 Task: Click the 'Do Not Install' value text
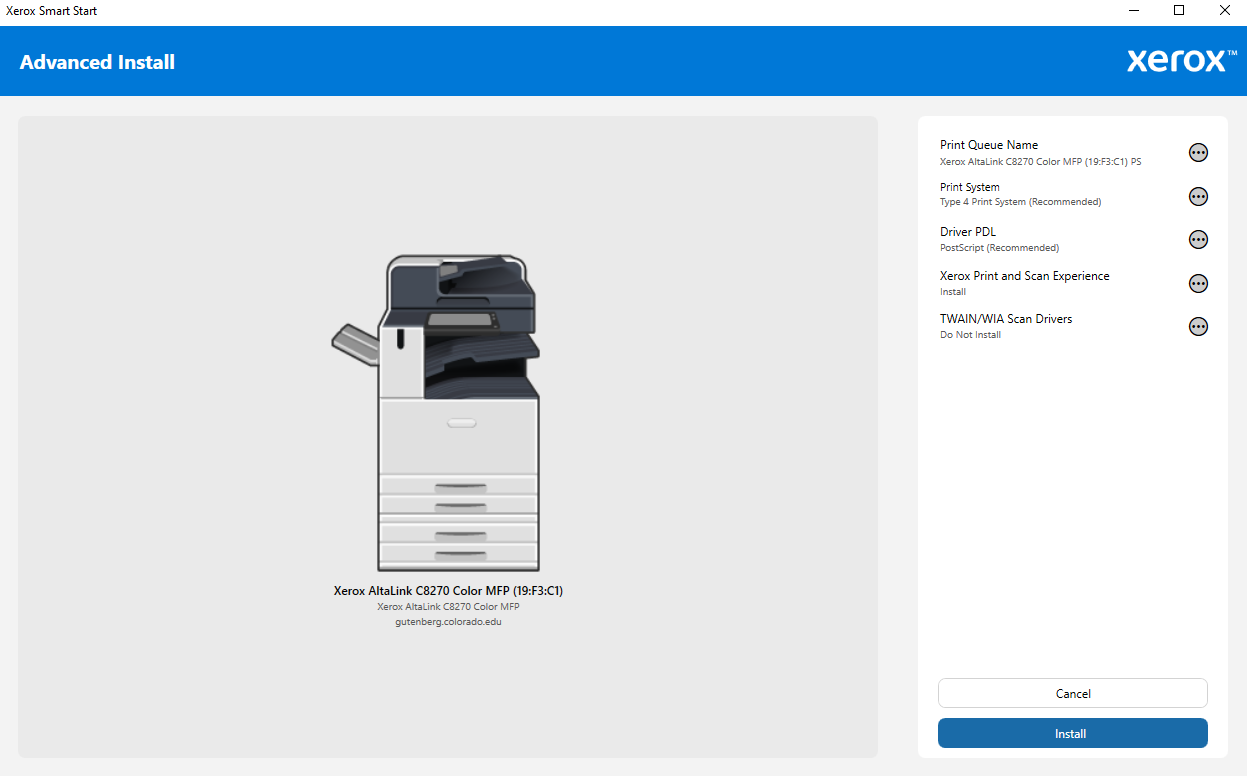970,335
